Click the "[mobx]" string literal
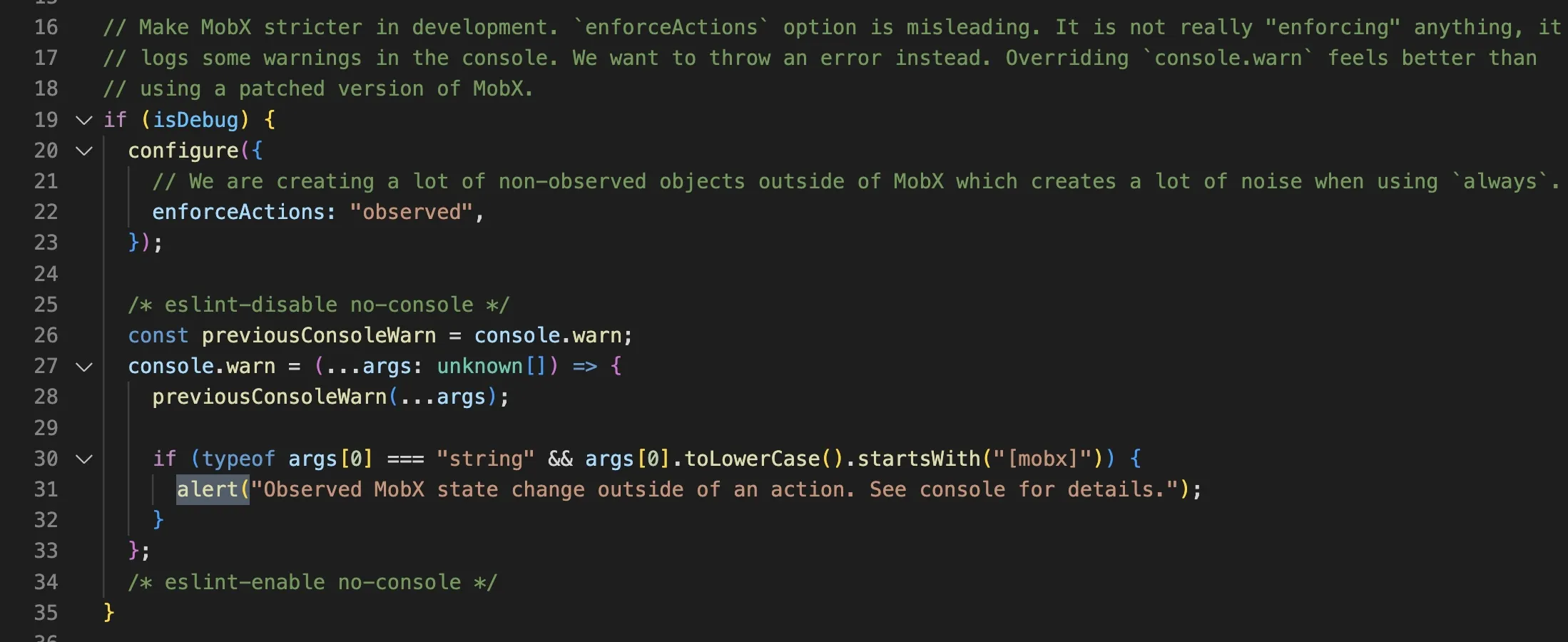Image resolution: width=1568 pixels, height=642 pixels. pos(1043,459)
